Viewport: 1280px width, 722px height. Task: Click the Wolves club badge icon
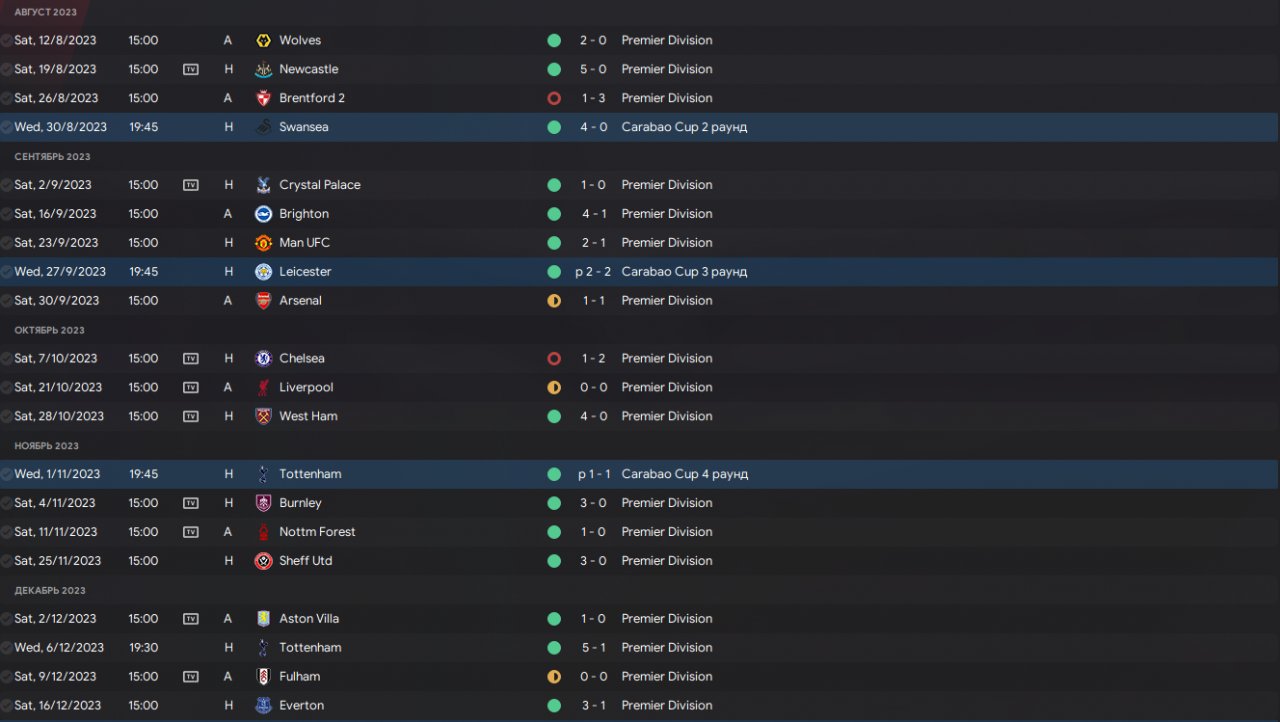click(x=263, y=41)
